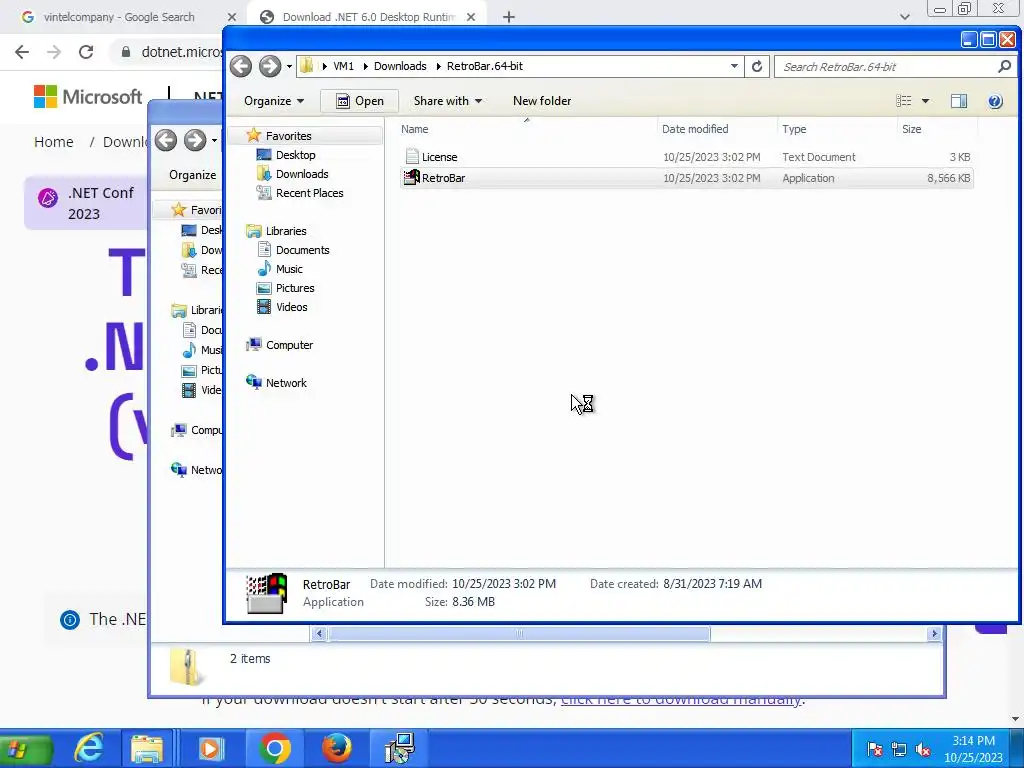
Task: Click the Home breadcrumb link on page
Action: (x=54, y=142)
